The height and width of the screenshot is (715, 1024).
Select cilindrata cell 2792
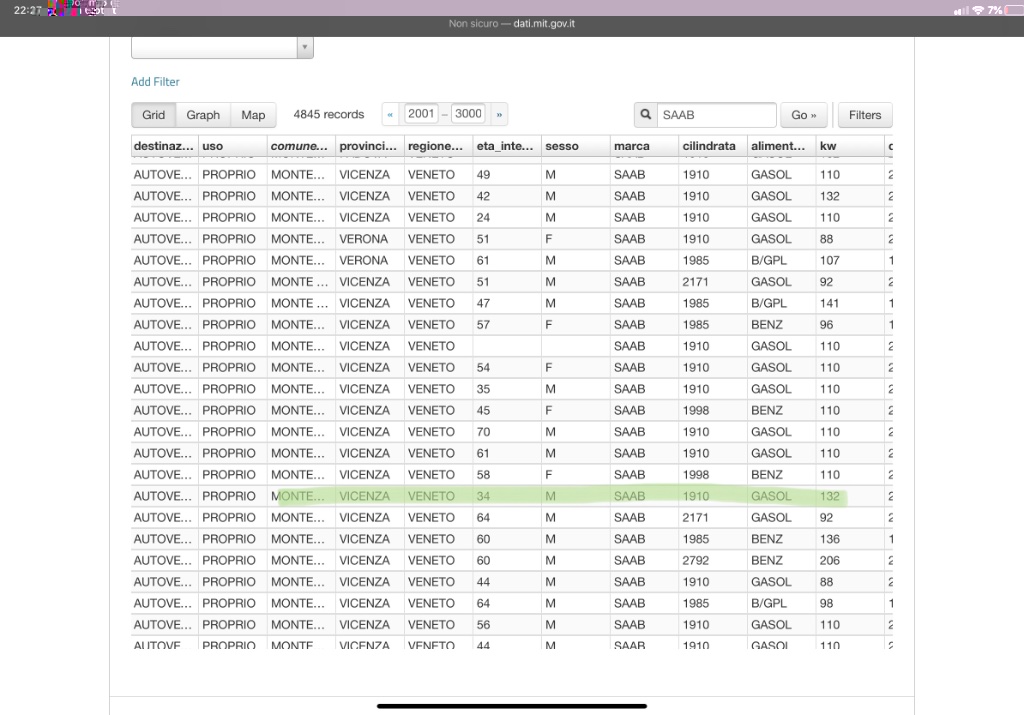pyautogui.click(x=712, y=560)
